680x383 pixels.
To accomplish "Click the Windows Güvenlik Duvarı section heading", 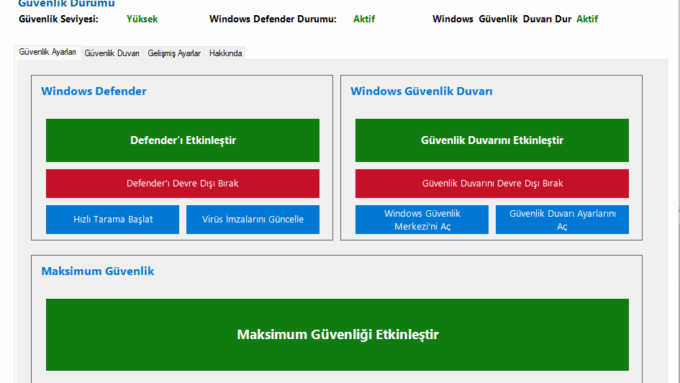I will [421, 91].
